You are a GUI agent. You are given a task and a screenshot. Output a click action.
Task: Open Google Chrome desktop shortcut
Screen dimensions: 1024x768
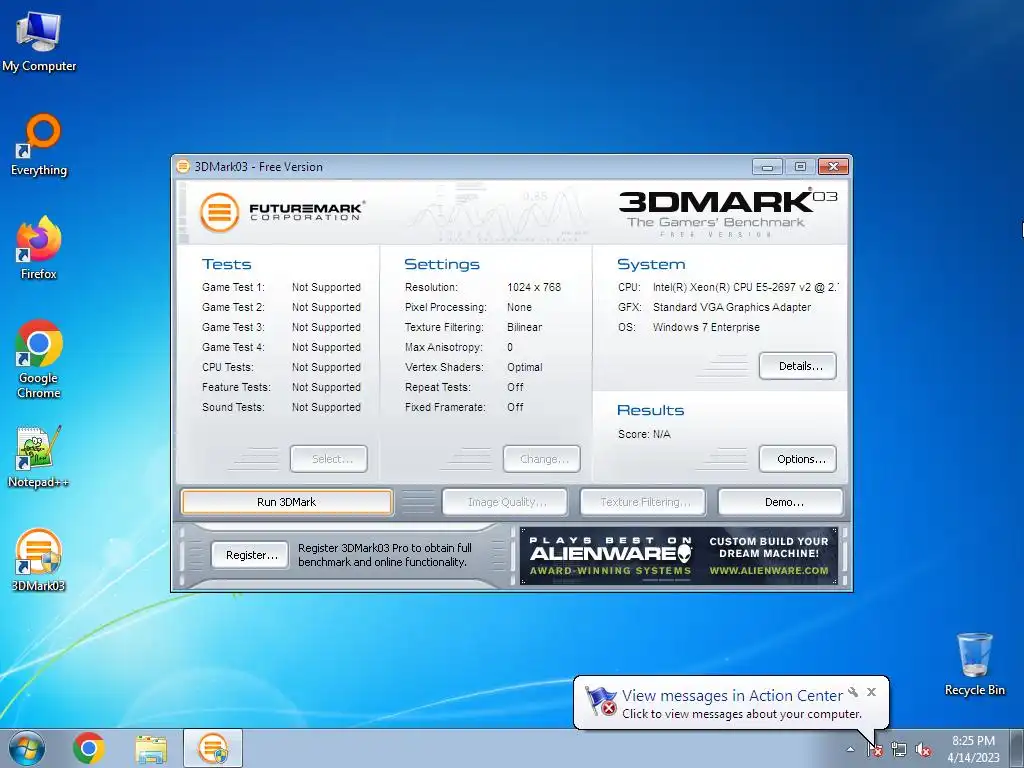point(39,359)
